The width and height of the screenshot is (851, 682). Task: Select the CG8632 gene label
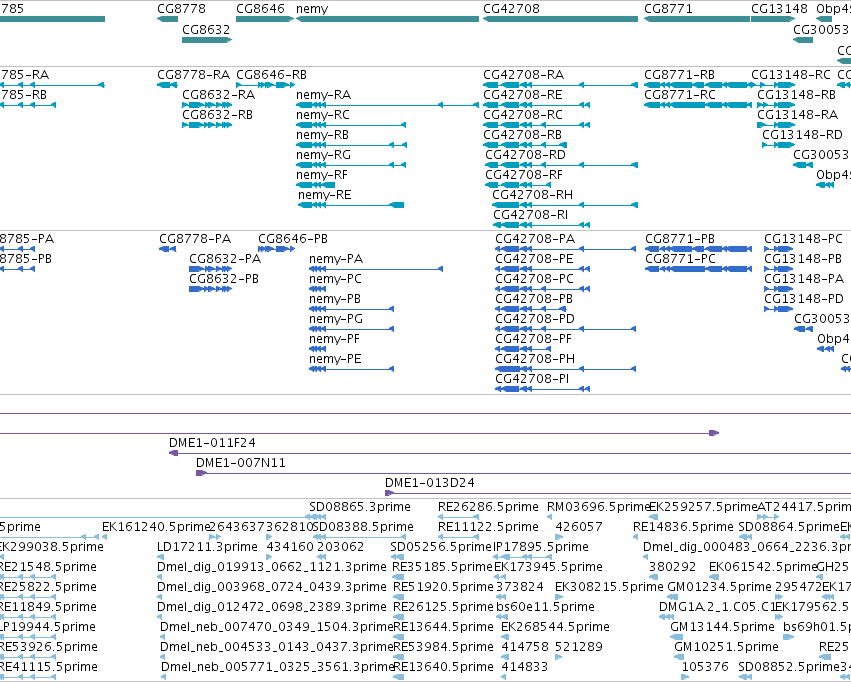click(206, 29)
